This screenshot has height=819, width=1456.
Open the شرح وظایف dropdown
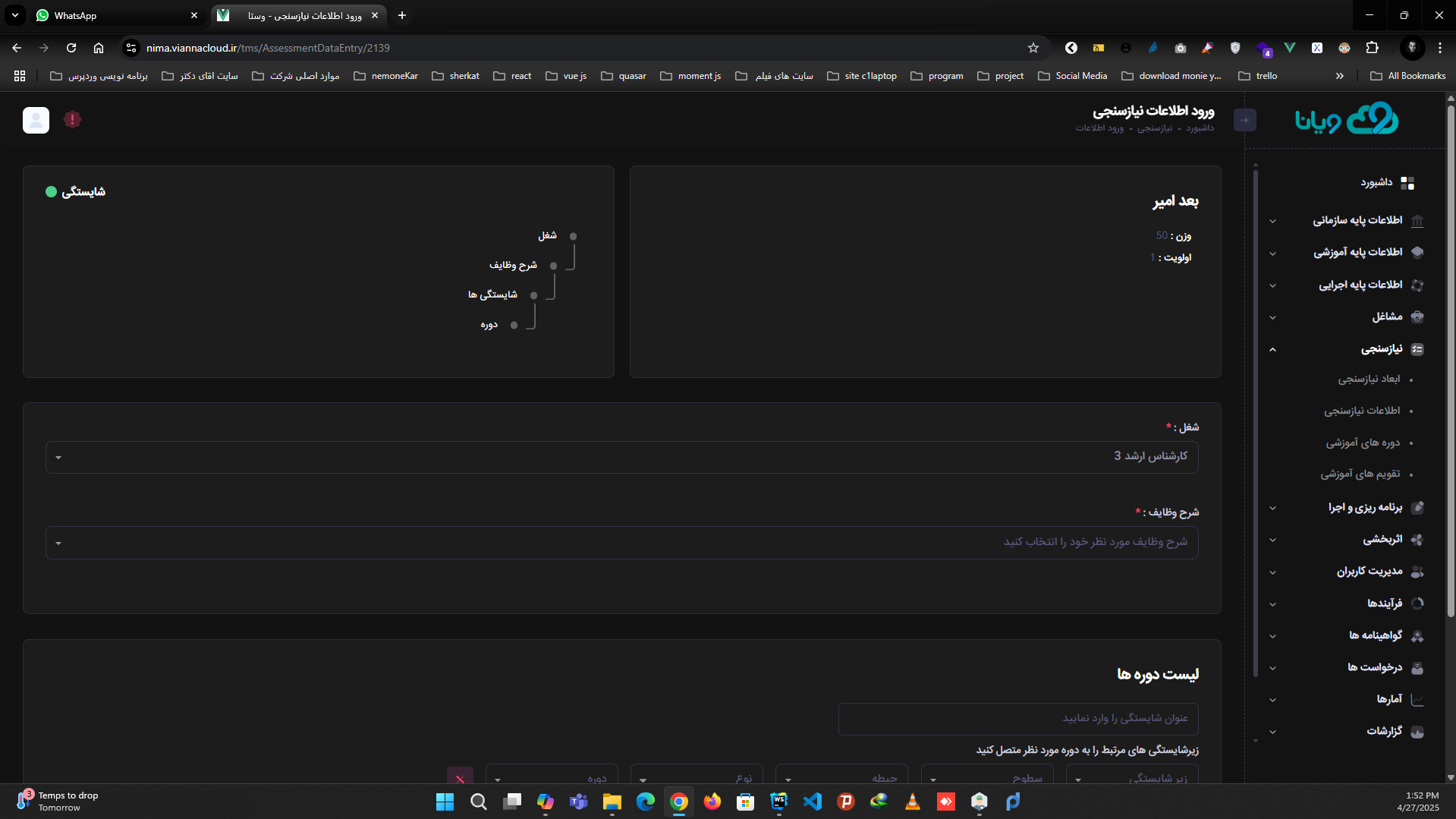621,543
